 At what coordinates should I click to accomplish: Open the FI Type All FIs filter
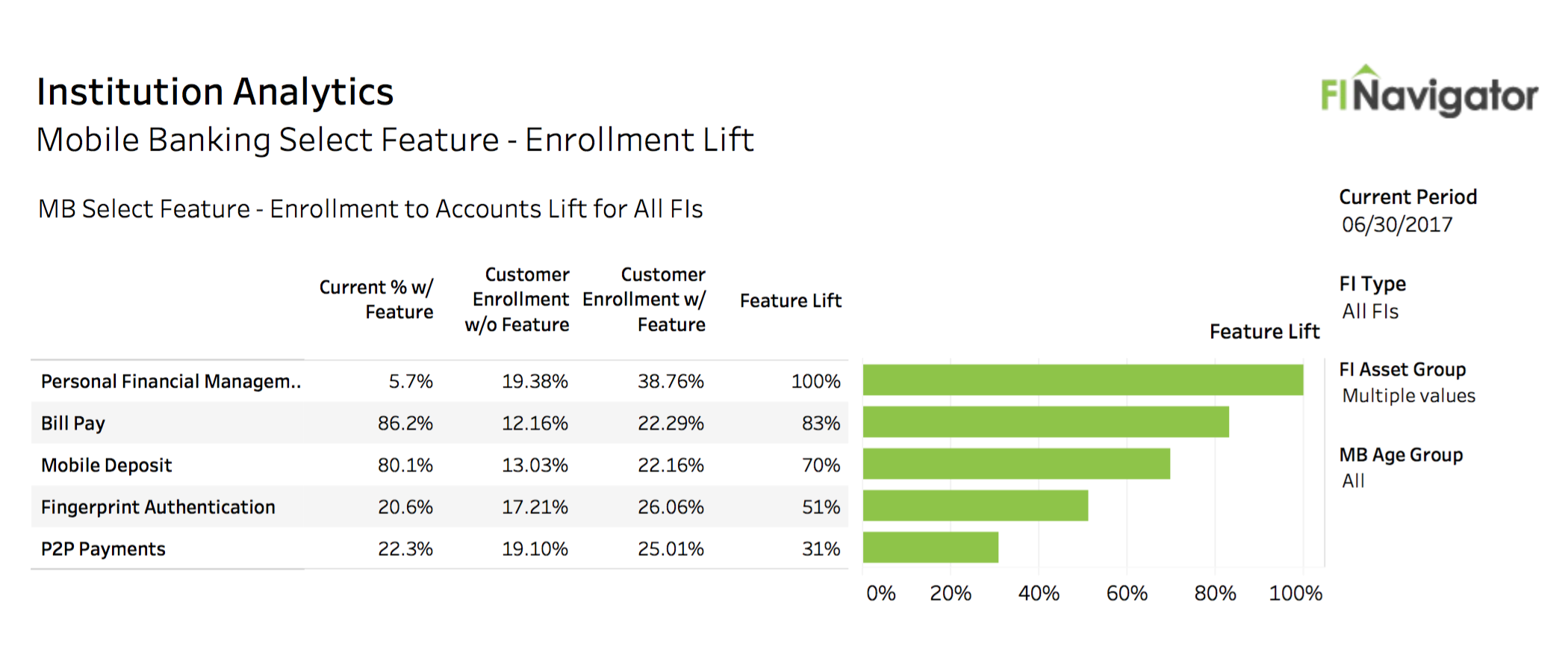[1369, 311]
